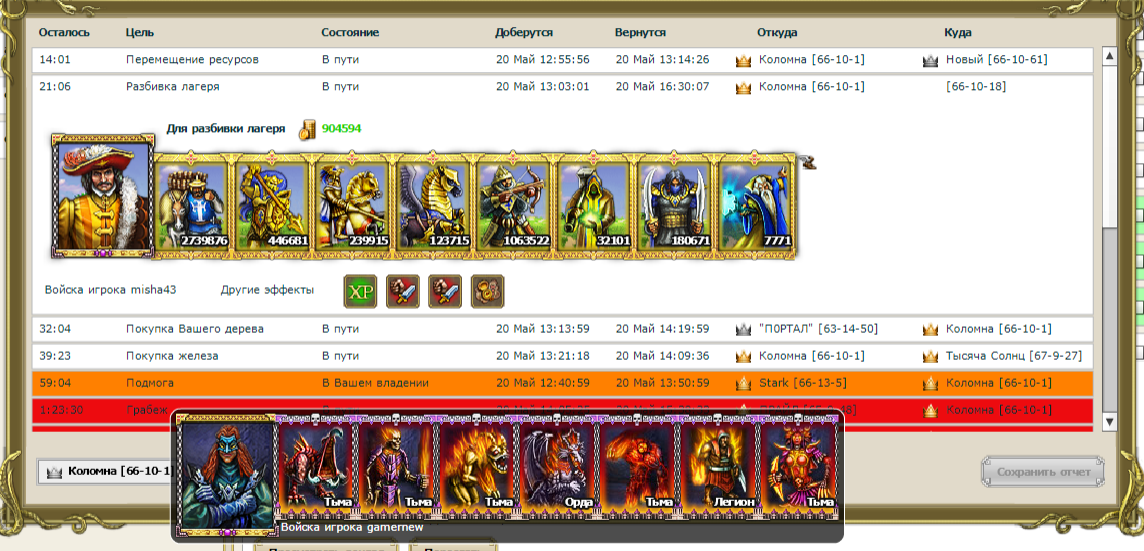Click the gold coin icon beside 904594
The width and height of the screenshot is (1144, 551).
click(307, 129)
